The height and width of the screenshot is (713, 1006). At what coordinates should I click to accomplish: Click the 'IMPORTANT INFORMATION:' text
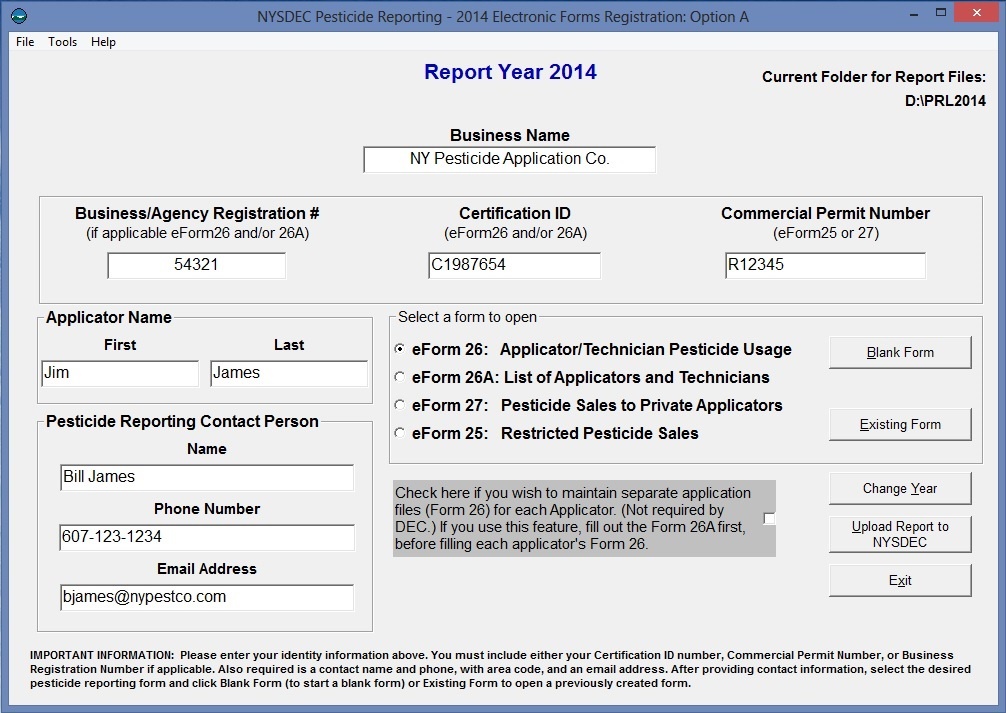[101, 655]
